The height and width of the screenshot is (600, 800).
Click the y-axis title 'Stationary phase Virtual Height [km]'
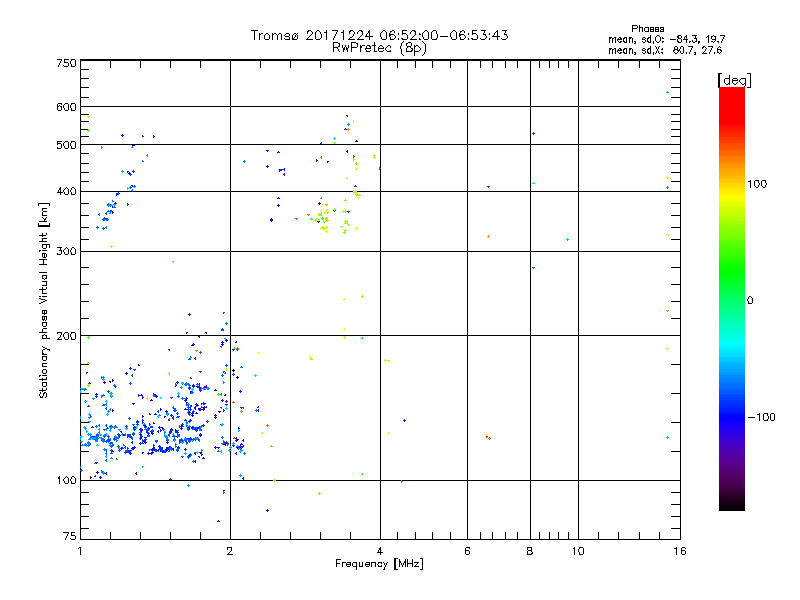pos(44,301)
